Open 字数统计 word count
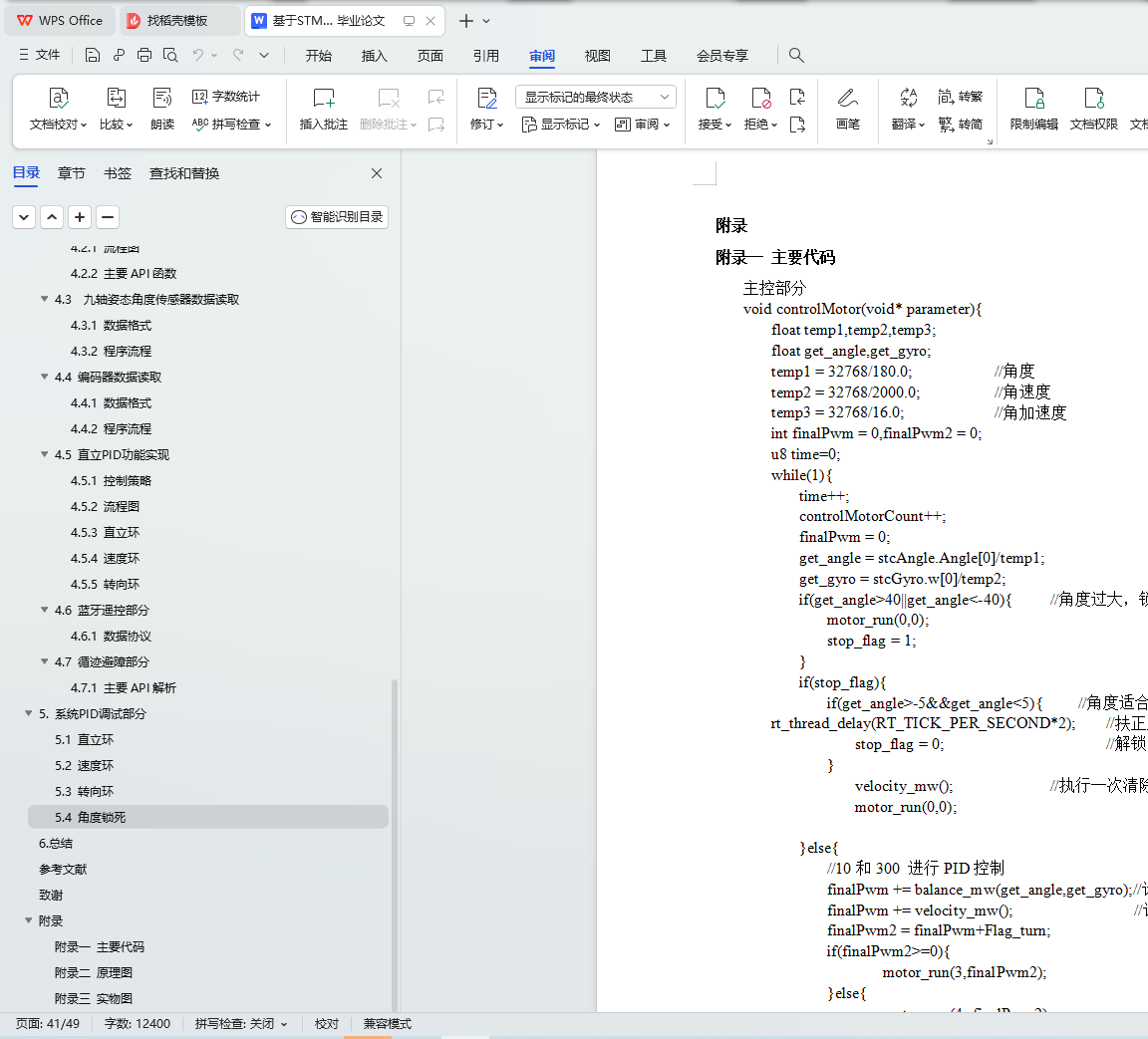The width and height of the screenshot is (1148, 1039). 226,97
